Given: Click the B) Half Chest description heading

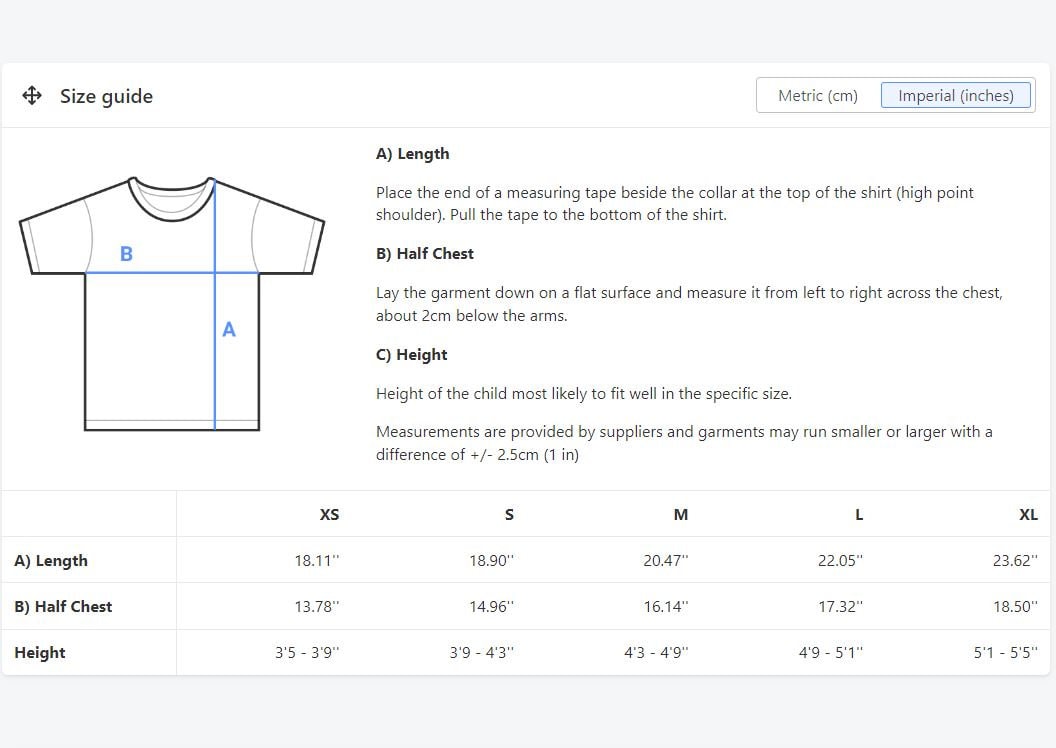Looking at the screenshot, I should point(425,254).
